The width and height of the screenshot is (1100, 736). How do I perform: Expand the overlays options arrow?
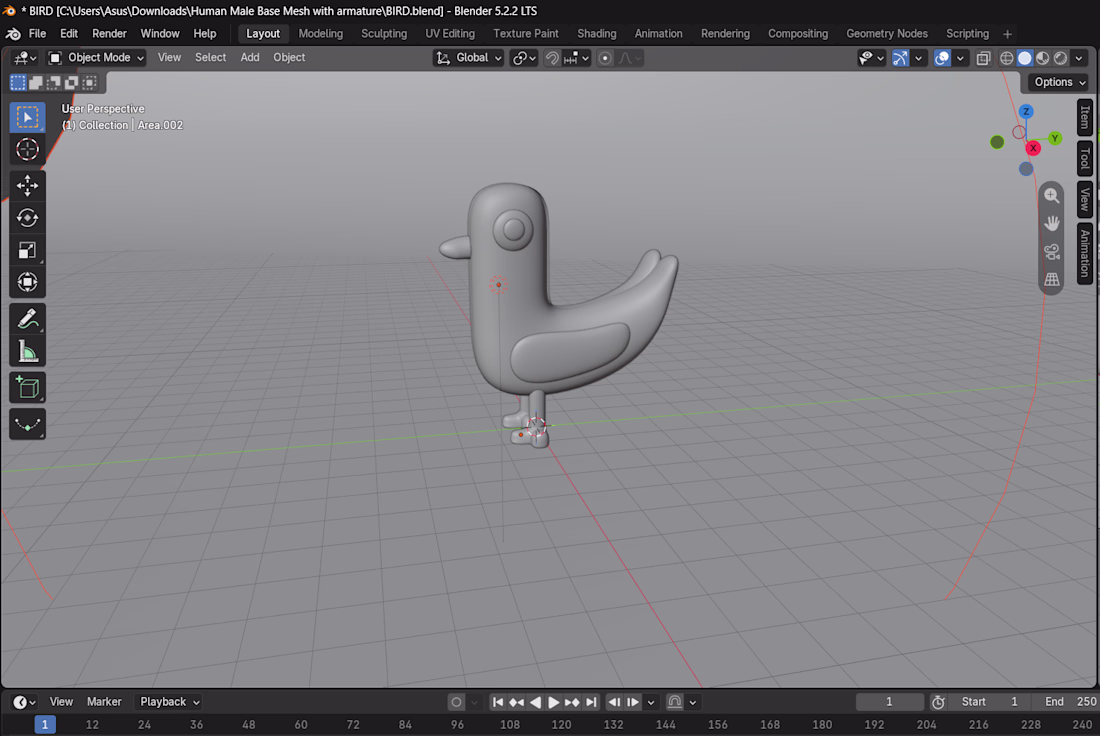(x=960, y=58)
